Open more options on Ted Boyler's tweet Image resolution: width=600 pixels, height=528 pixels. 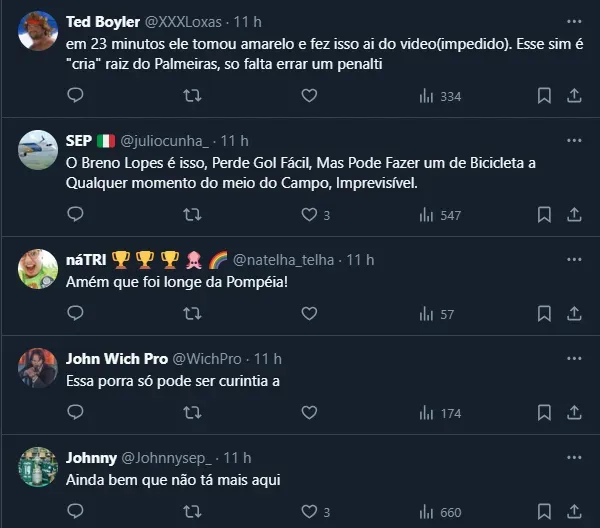coord(574,20)
